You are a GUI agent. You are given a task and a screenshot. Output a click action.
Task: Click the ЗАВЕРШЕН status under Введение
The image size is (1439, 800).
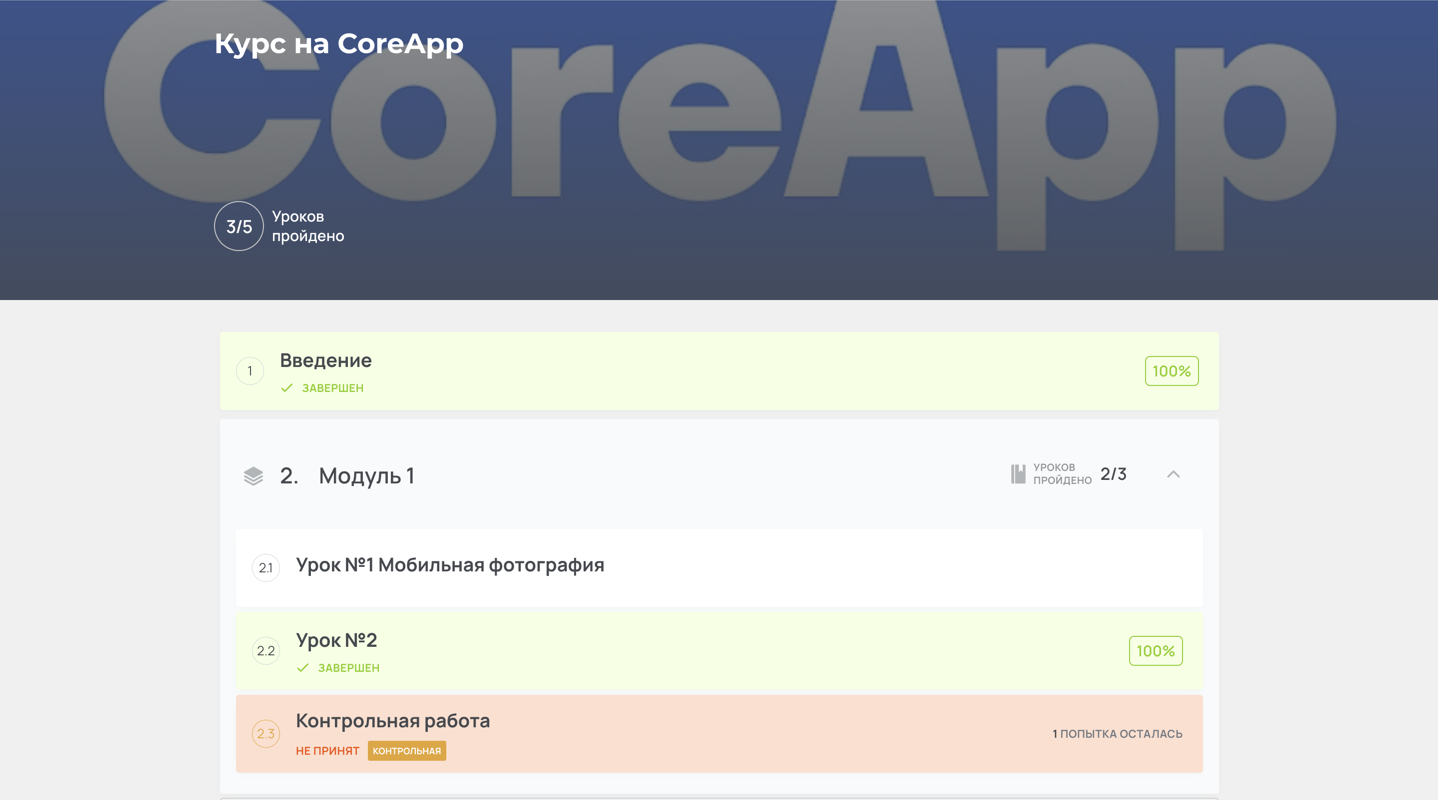pyautogui.click(x=333, y=388)
